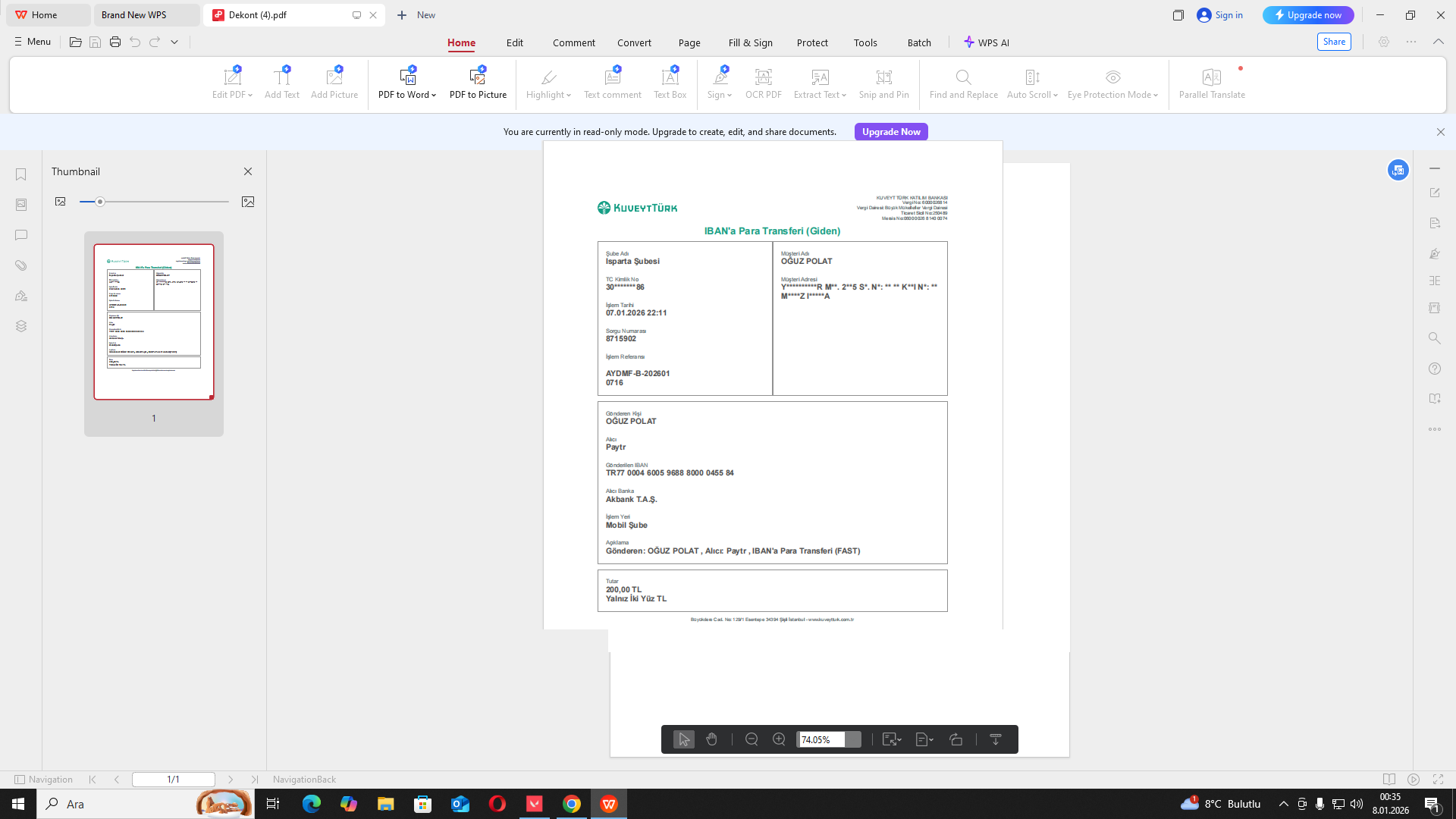Click the open file folder icon
This screenshot has height=819, width=1456.
[76, 42]
